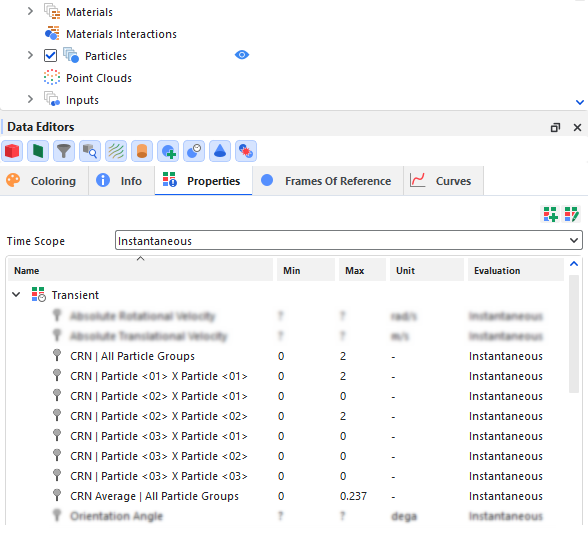Select the gray funnel filter icon
Screen dimensions: 588x536
64,151
